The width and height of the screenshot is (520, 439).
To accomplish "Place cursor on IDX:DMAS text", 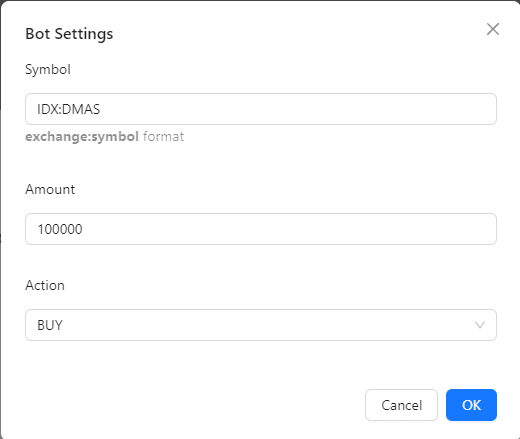I will click(68, 109).
